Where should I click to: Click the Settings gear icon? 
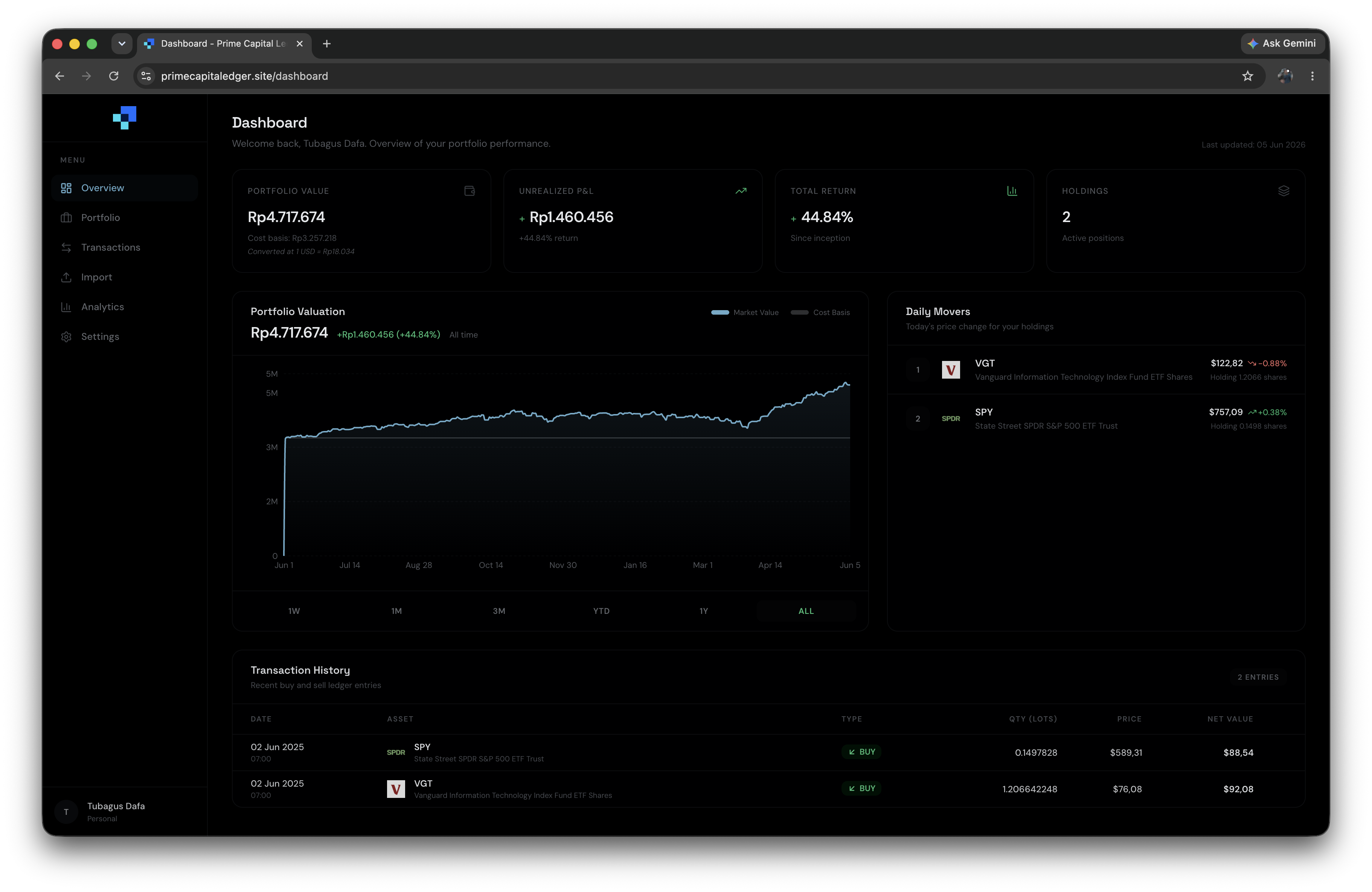point(66,336)
